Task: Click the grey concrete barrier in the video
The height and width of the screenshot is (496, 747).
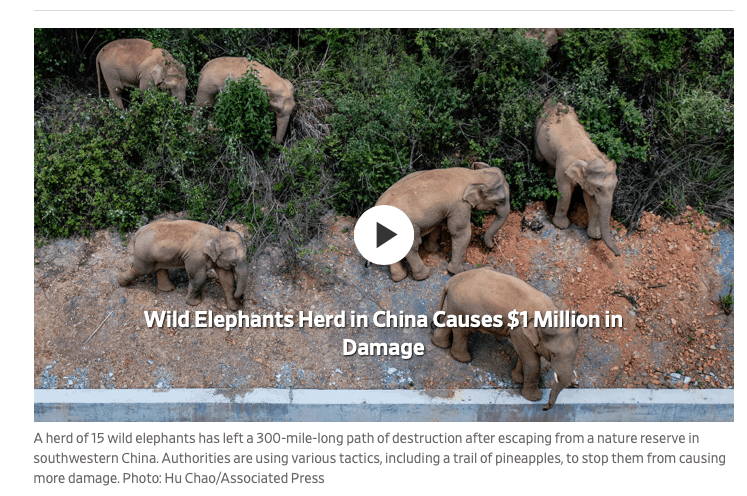Action: click(x=384, y=405)
